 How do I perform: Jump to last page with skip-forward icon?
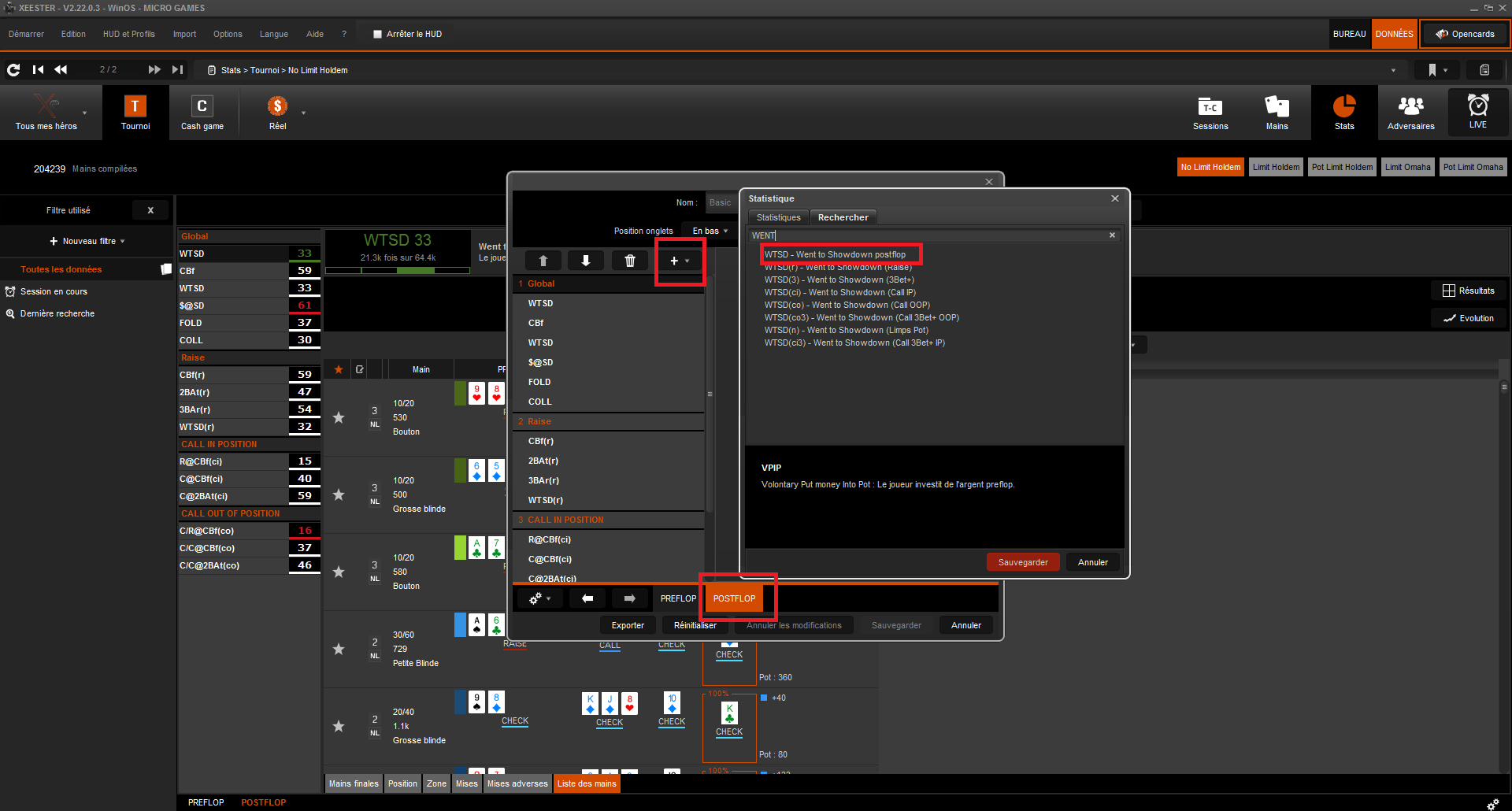(178, 70)
